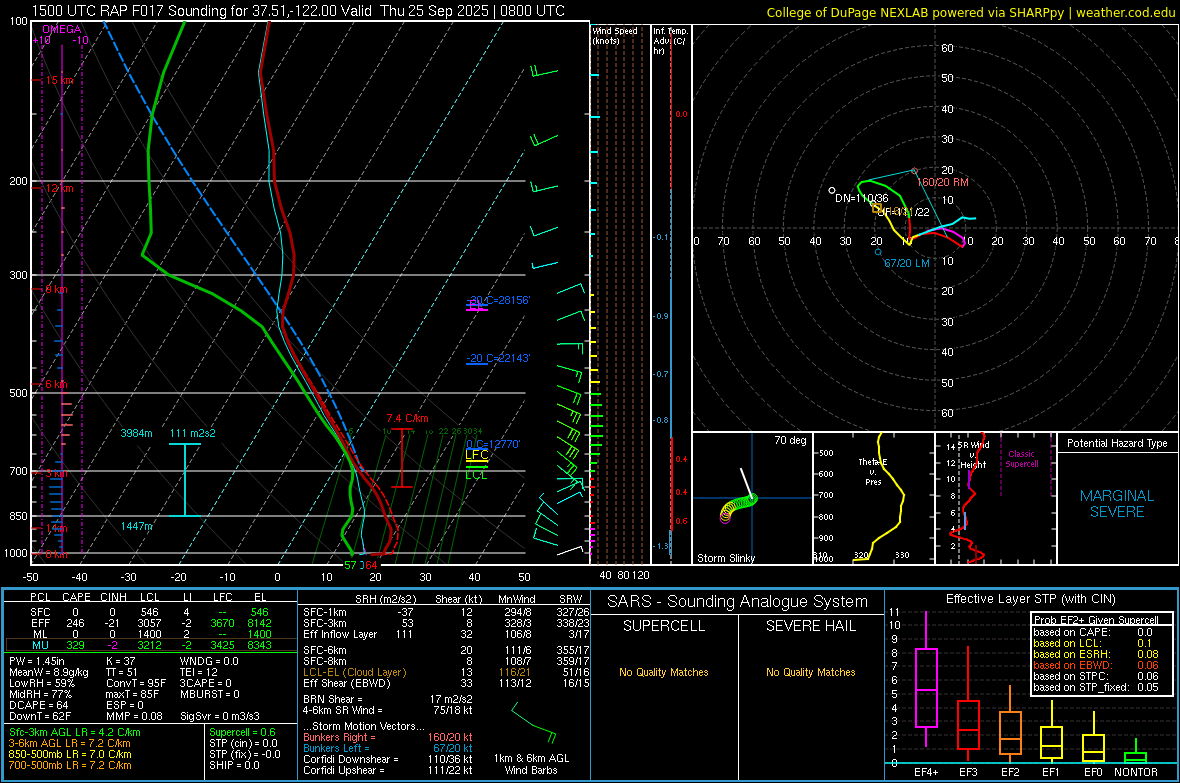Click the 1447m effective layer base label
The image size is (1180, 783).
(x=136, y=526)
